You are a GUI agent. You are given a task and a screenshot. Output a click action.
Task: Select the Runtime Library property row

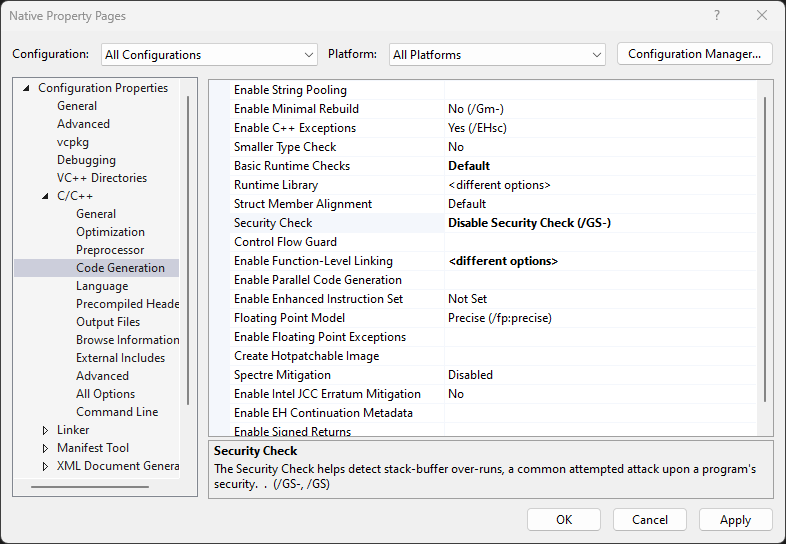pos(493,185)
